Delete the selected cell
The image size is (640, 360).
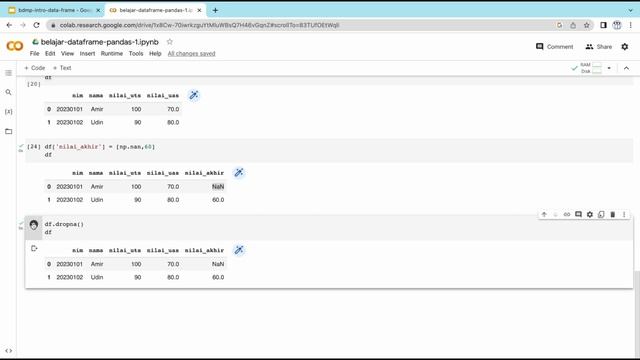coord(613,214)
